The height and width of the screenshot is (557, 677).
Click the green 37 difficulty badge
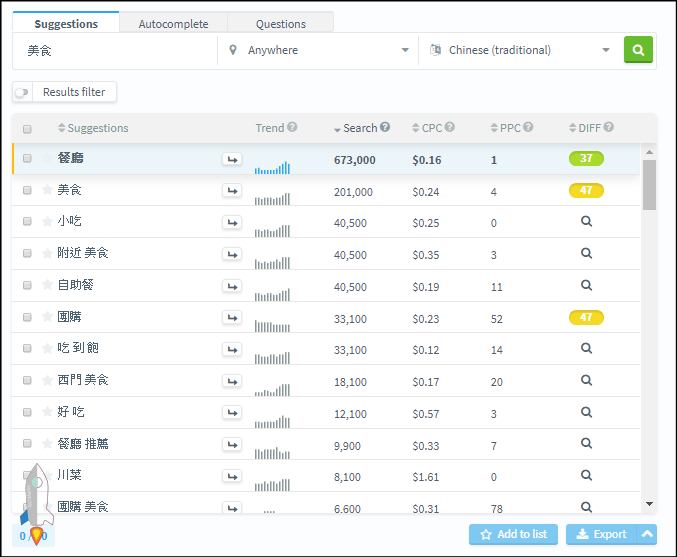[x=586, y=158]
